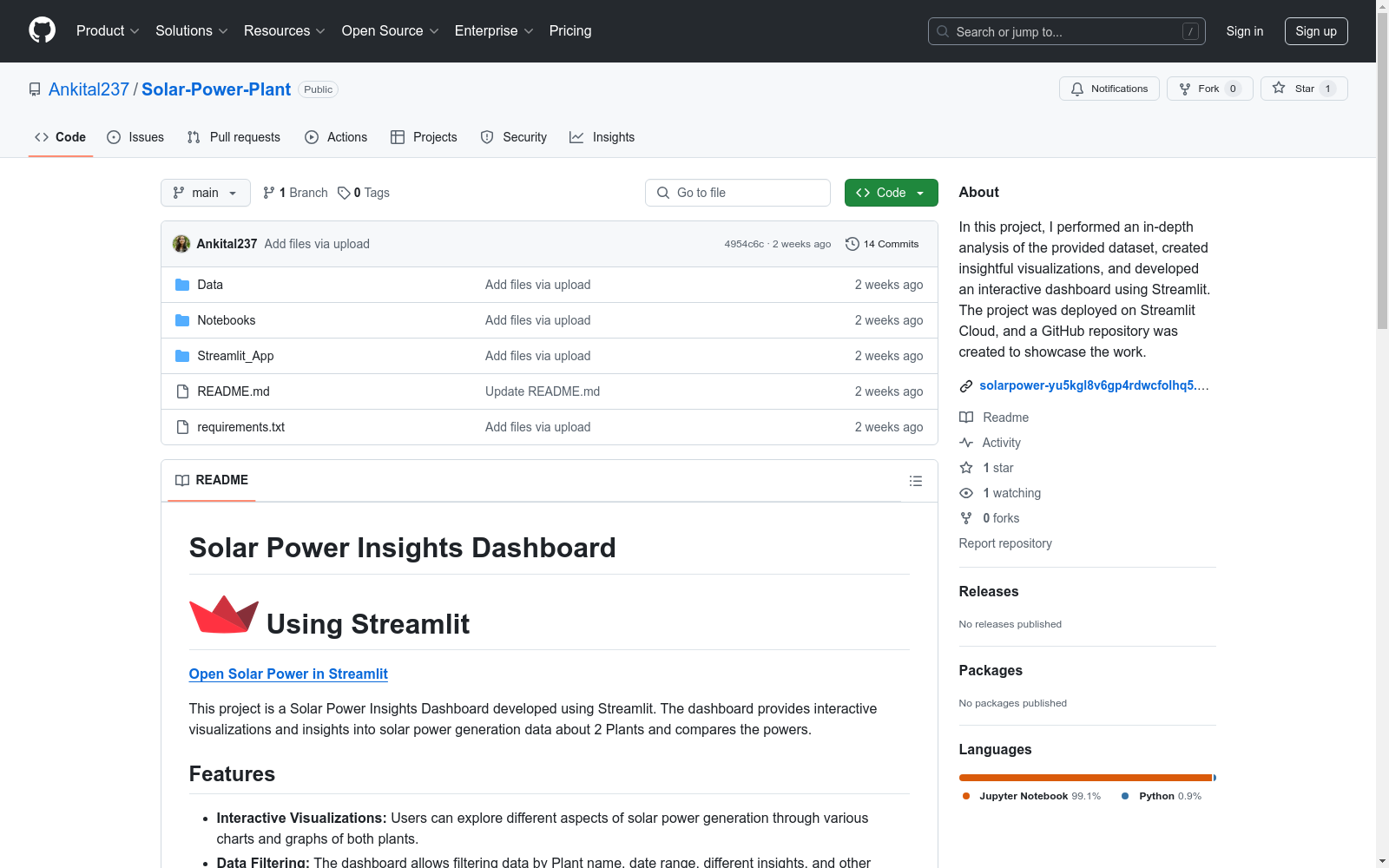Image resolution: width=1389 pixels, height=868 pixels.
Task: Click the tag icon beside 0 Tags
Action: pos(344,193)
